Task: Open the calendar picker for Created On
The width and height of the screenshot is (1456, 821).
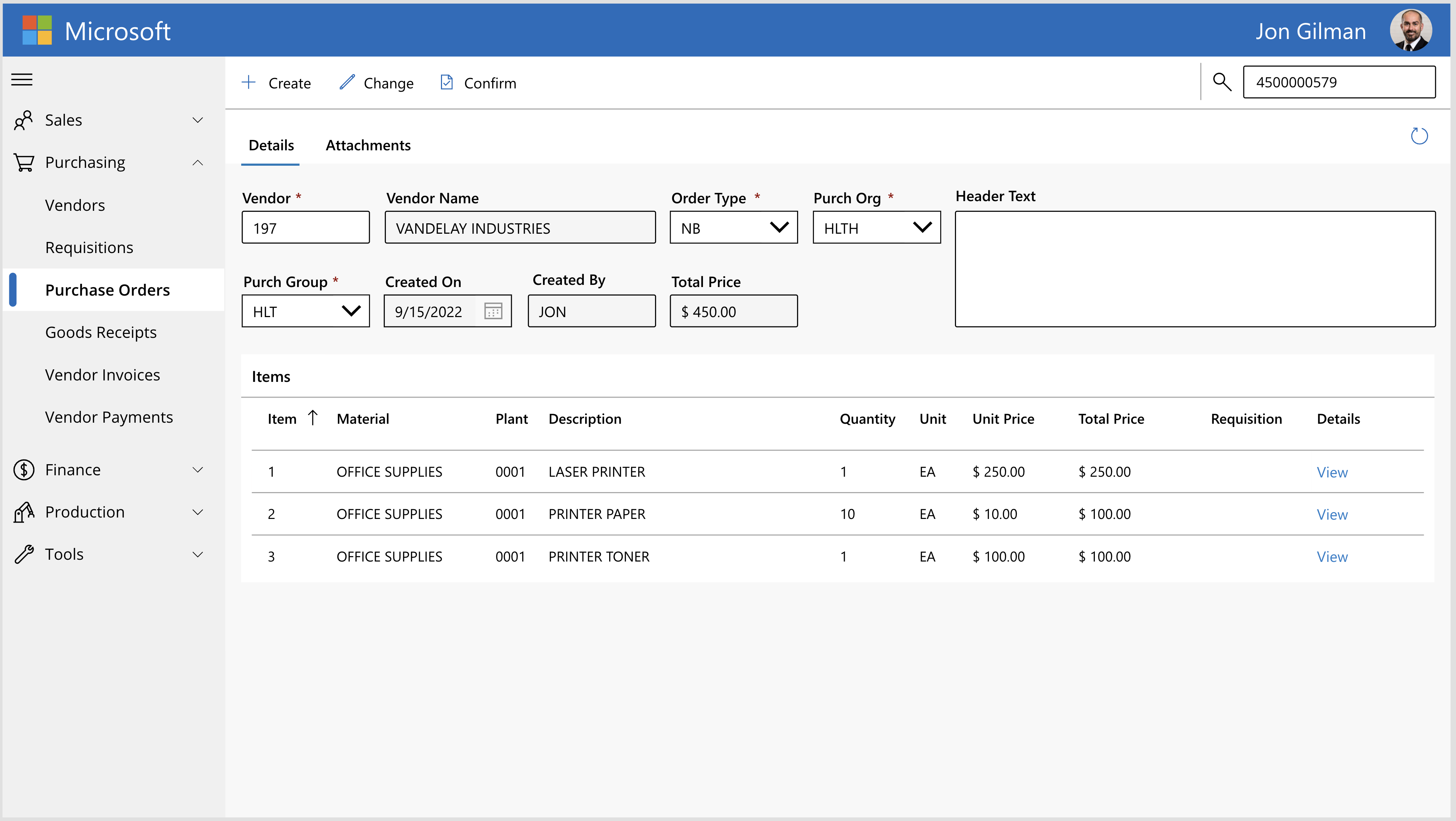Action: [494, 311]
